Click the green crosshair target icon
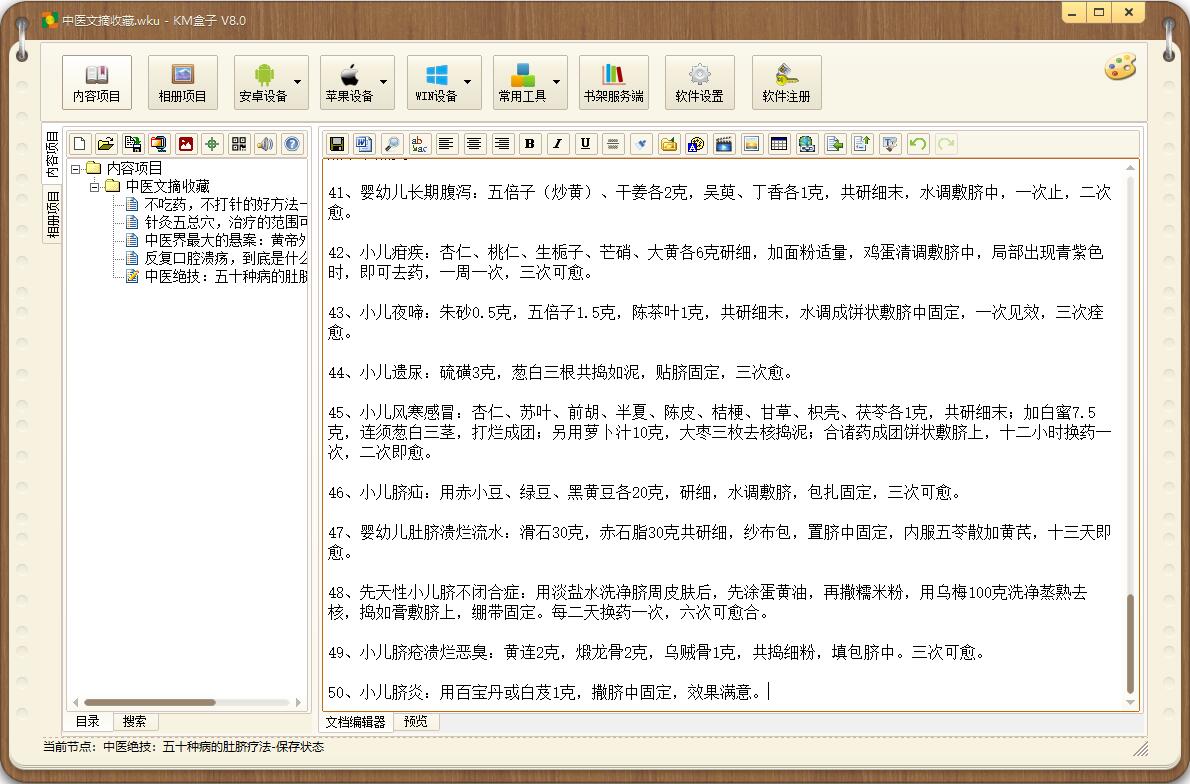The image size is (1190, 784). pyautogui.click(x=212, y=143)
